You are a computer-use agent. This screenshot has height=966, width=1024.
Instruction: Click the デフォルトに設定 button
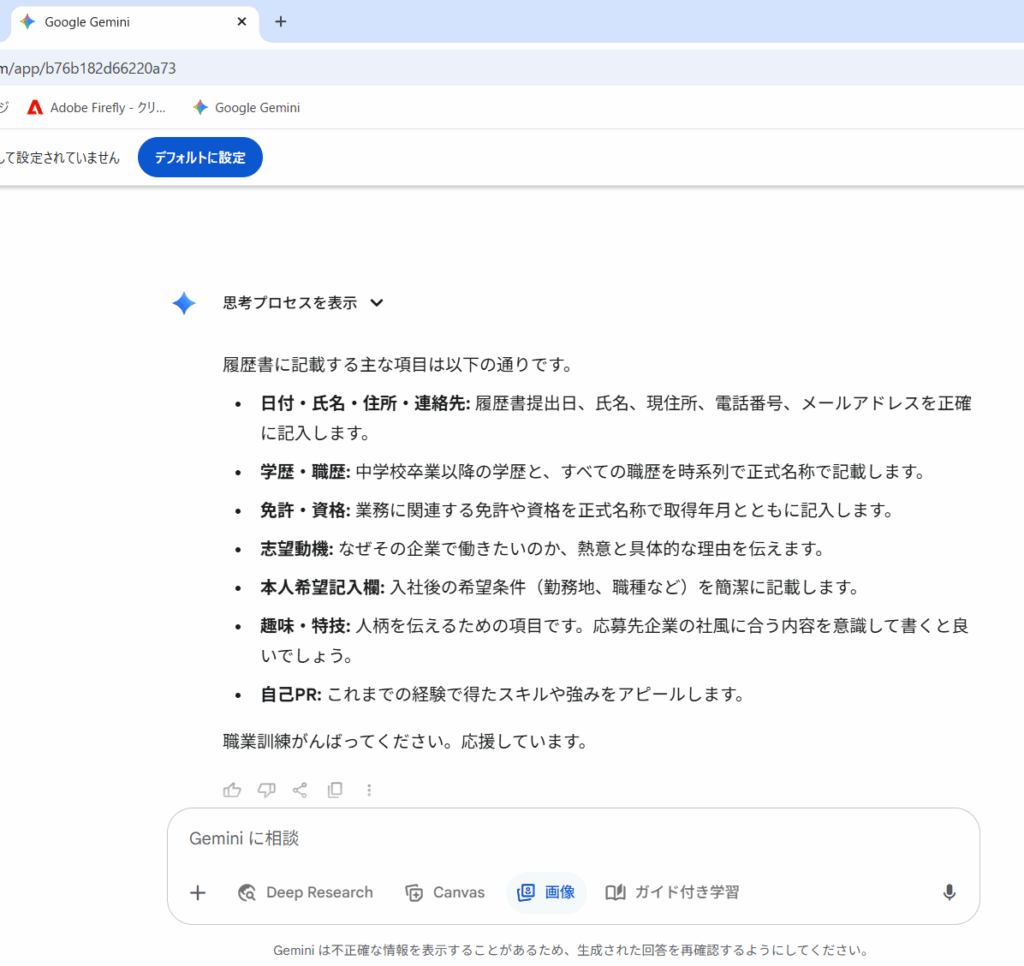click(x=200, y=158)
